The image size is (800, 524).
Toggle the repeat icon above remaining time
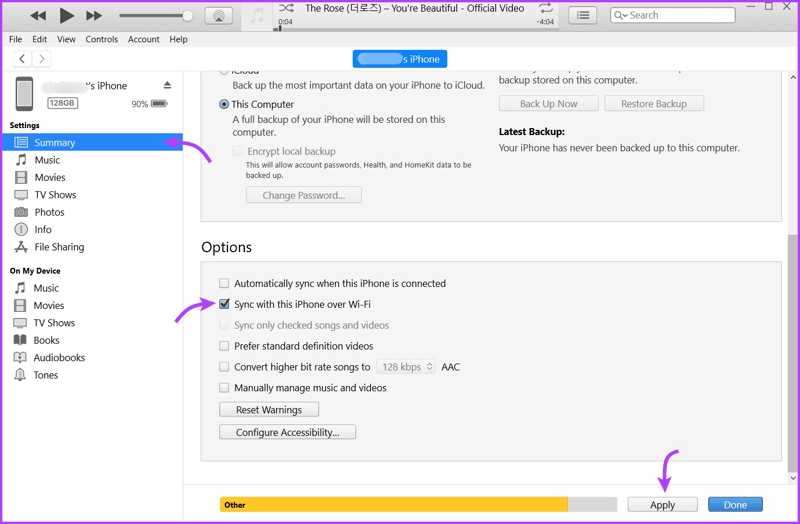pyautogui.click(x=546, y=8)
